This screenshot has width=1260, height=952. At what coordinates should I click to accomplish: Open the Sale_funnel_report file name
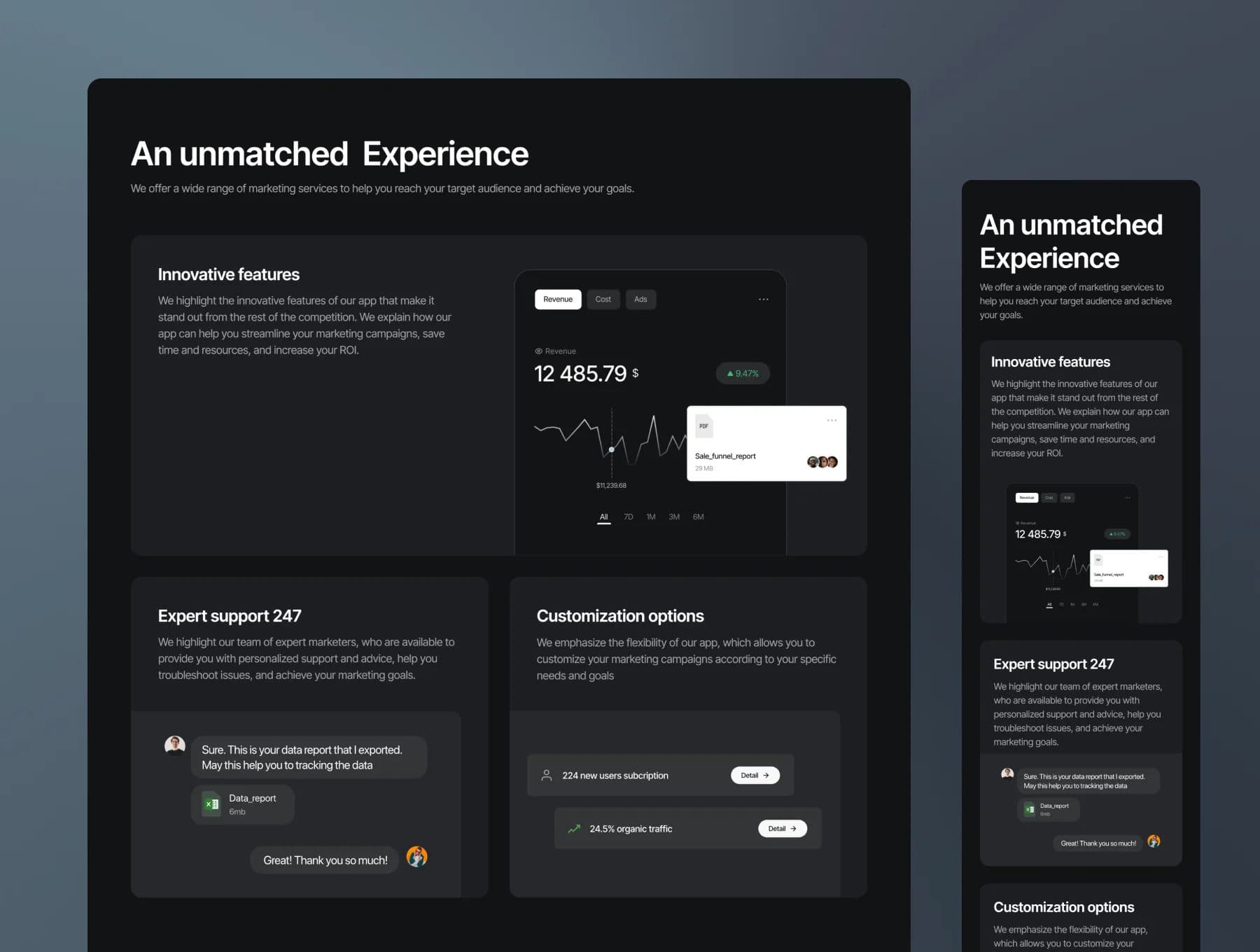[725, 456]
